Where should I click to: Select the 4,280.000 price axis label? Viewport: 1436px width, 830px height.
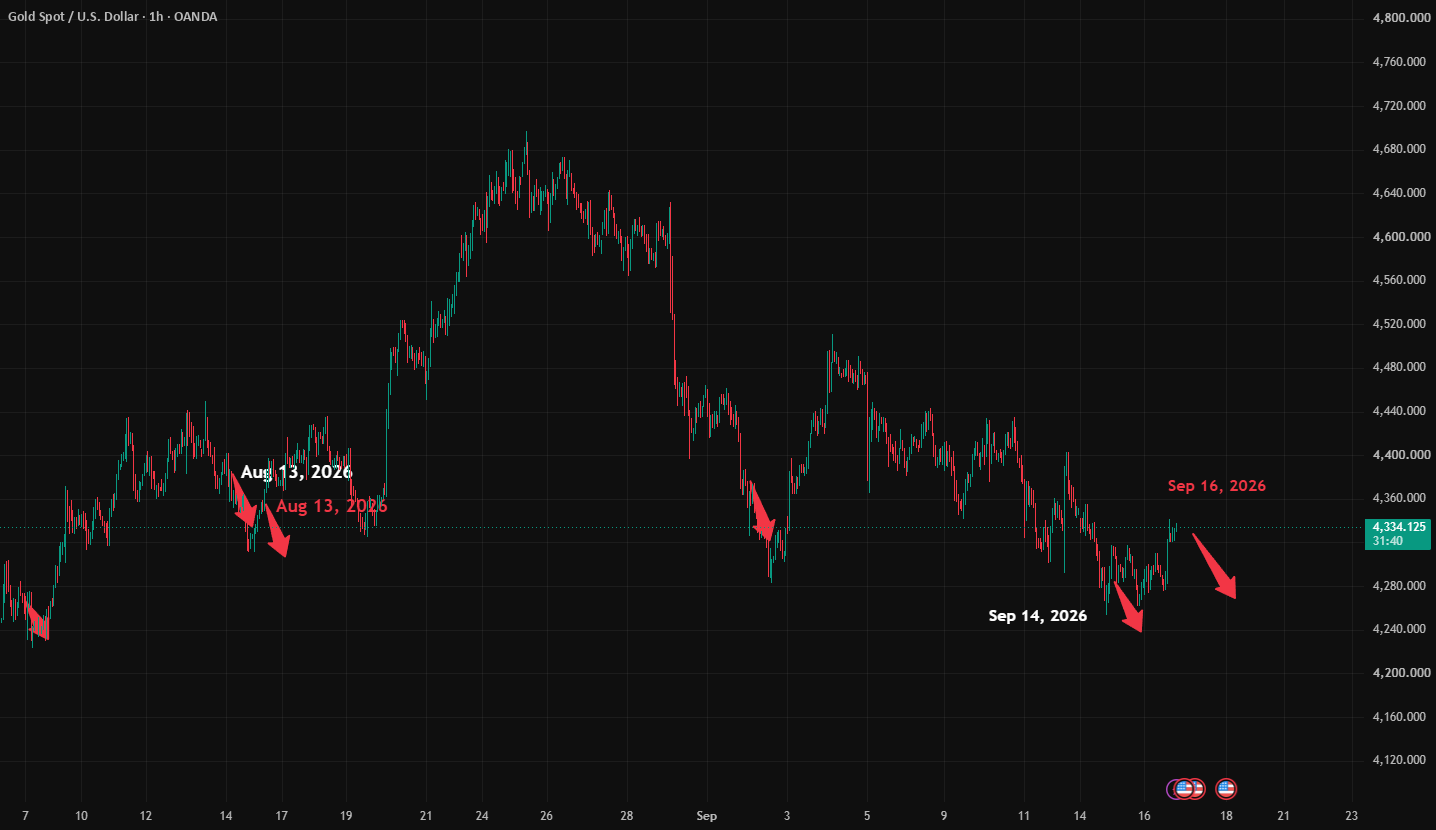1398,586
